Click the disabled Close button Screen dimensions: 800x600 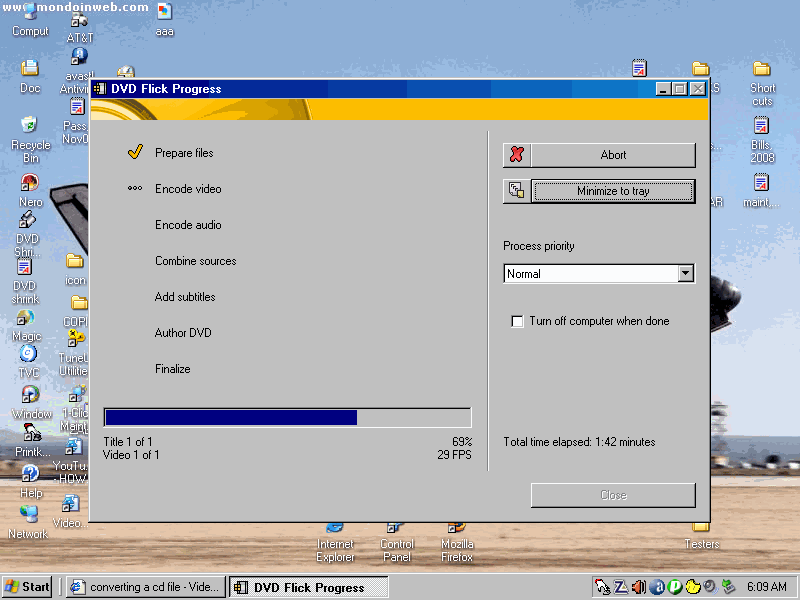pyautogui.click(x=613, y=495)
